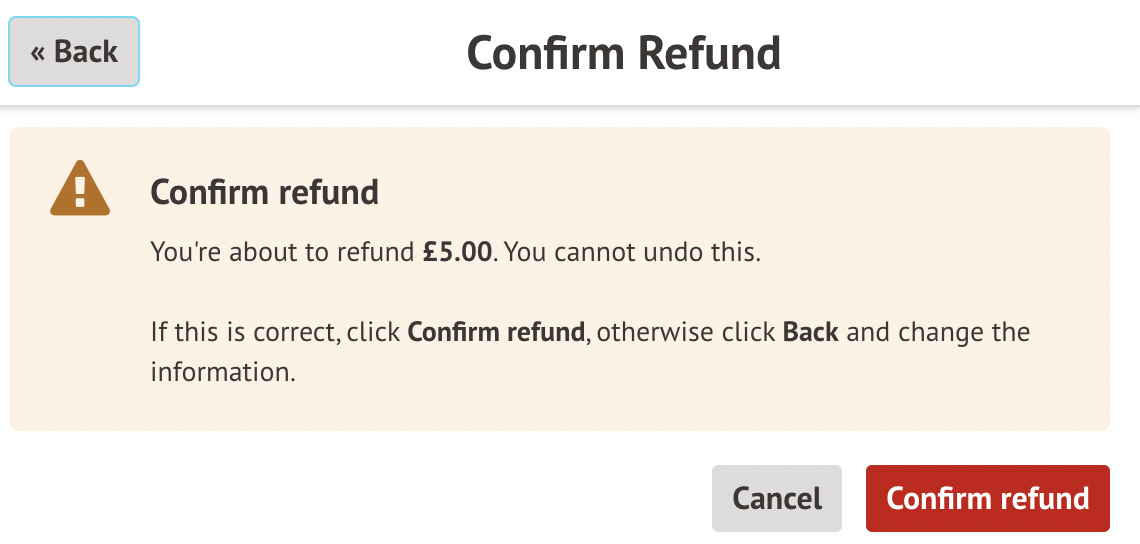Cancel the refund with the Cancel button
The image size is (1140, 544).
[x=777, y=498]
